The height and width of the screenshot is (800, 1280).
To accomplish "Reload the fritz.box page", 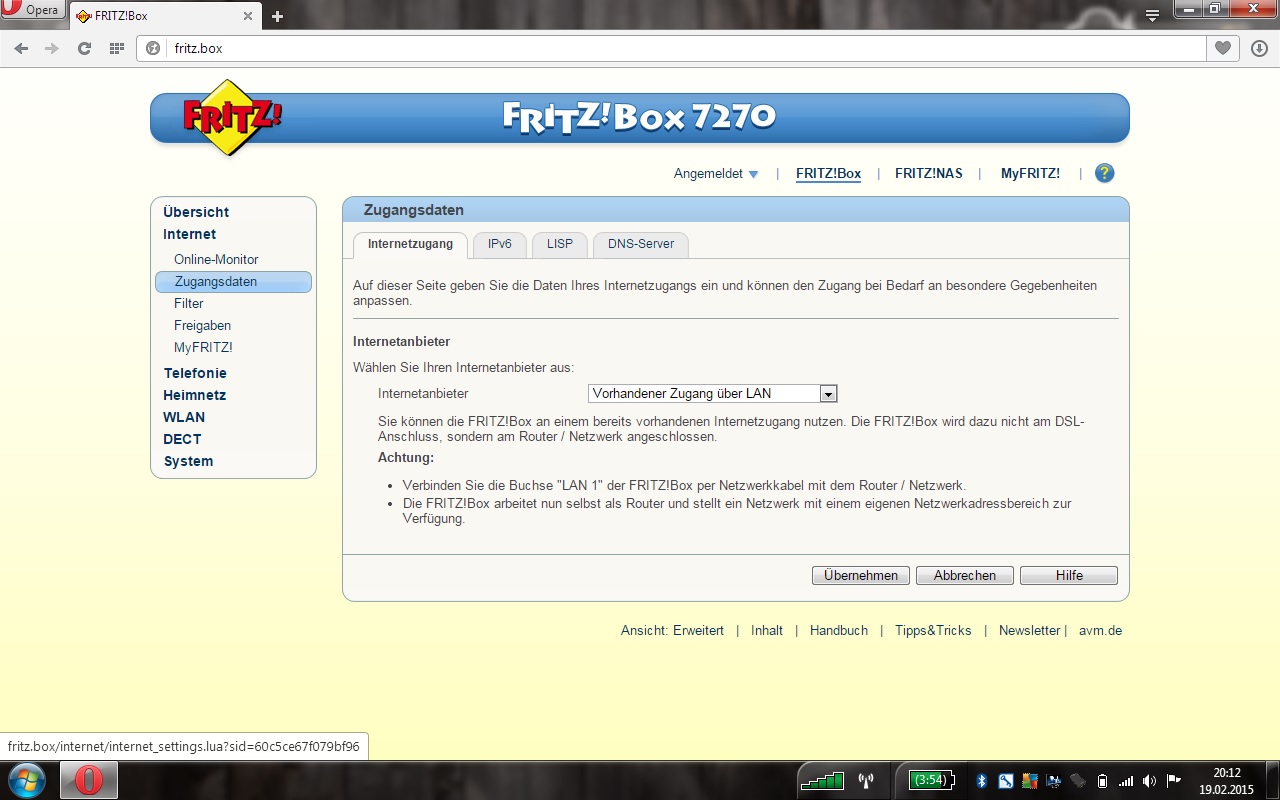I will [x=84, y=48].
